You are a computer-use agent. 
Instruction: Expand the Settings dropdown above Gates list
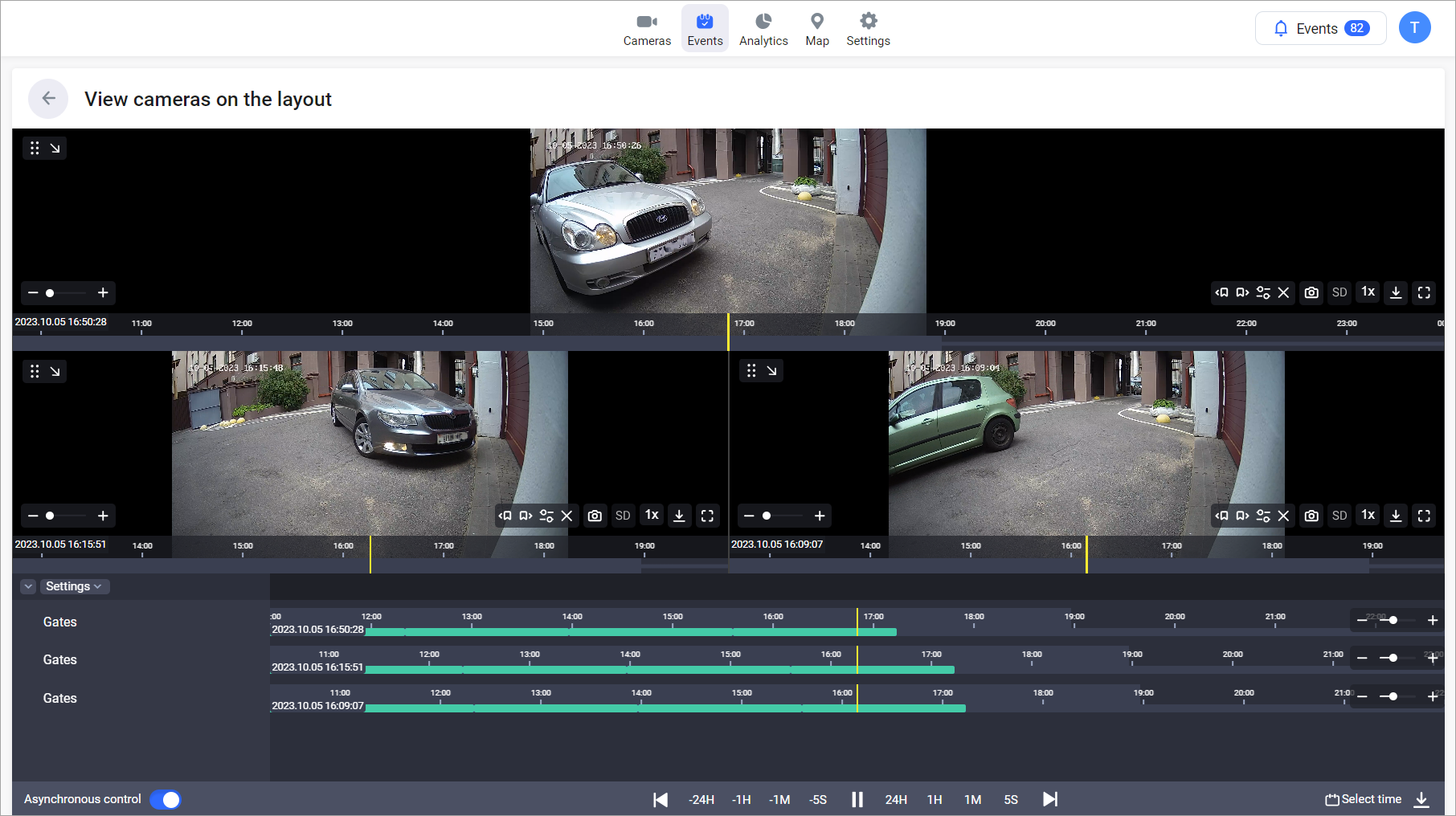click(x=74, y=586)
